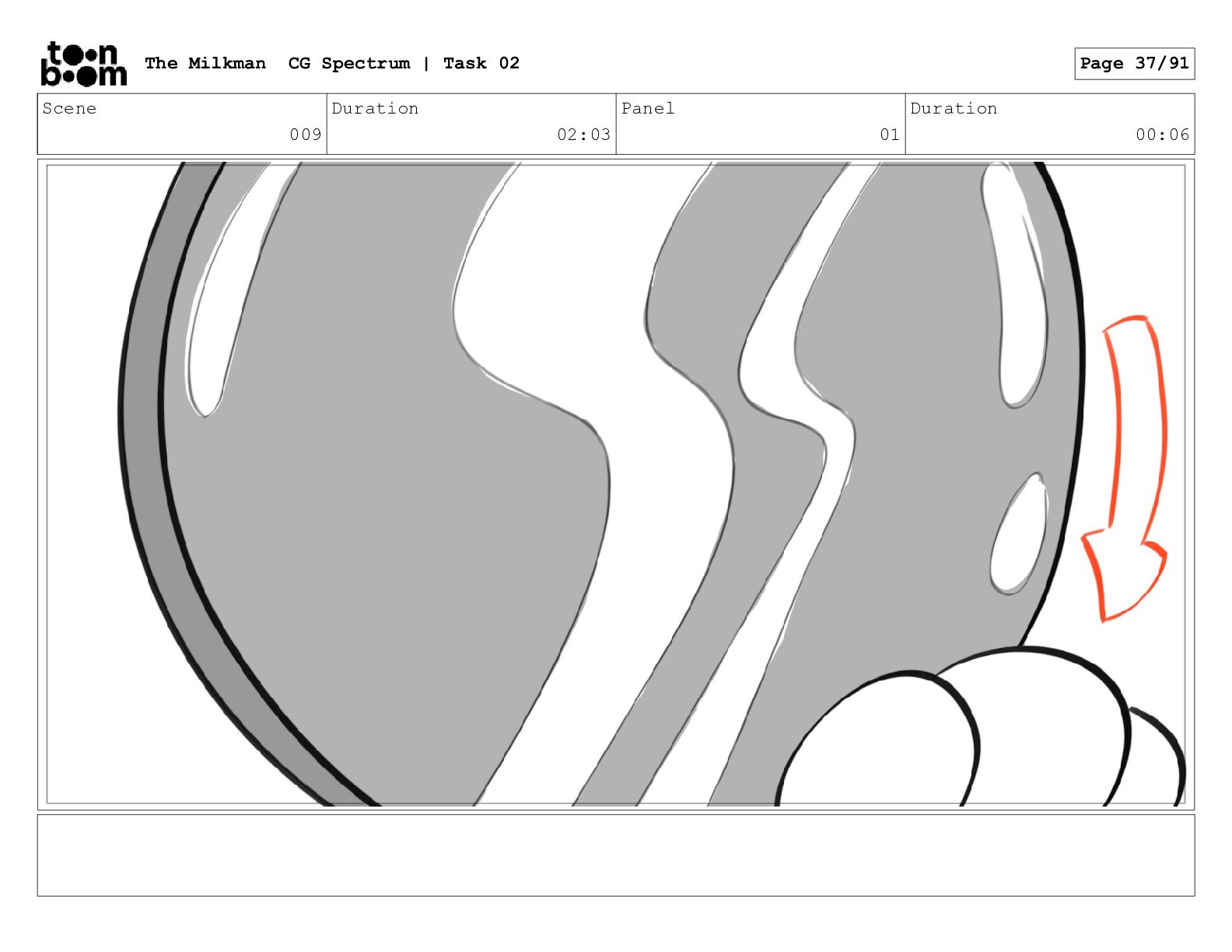Click the panel duration value "00:06"
The image size is (1232, 952).
tap(1162, 135)
